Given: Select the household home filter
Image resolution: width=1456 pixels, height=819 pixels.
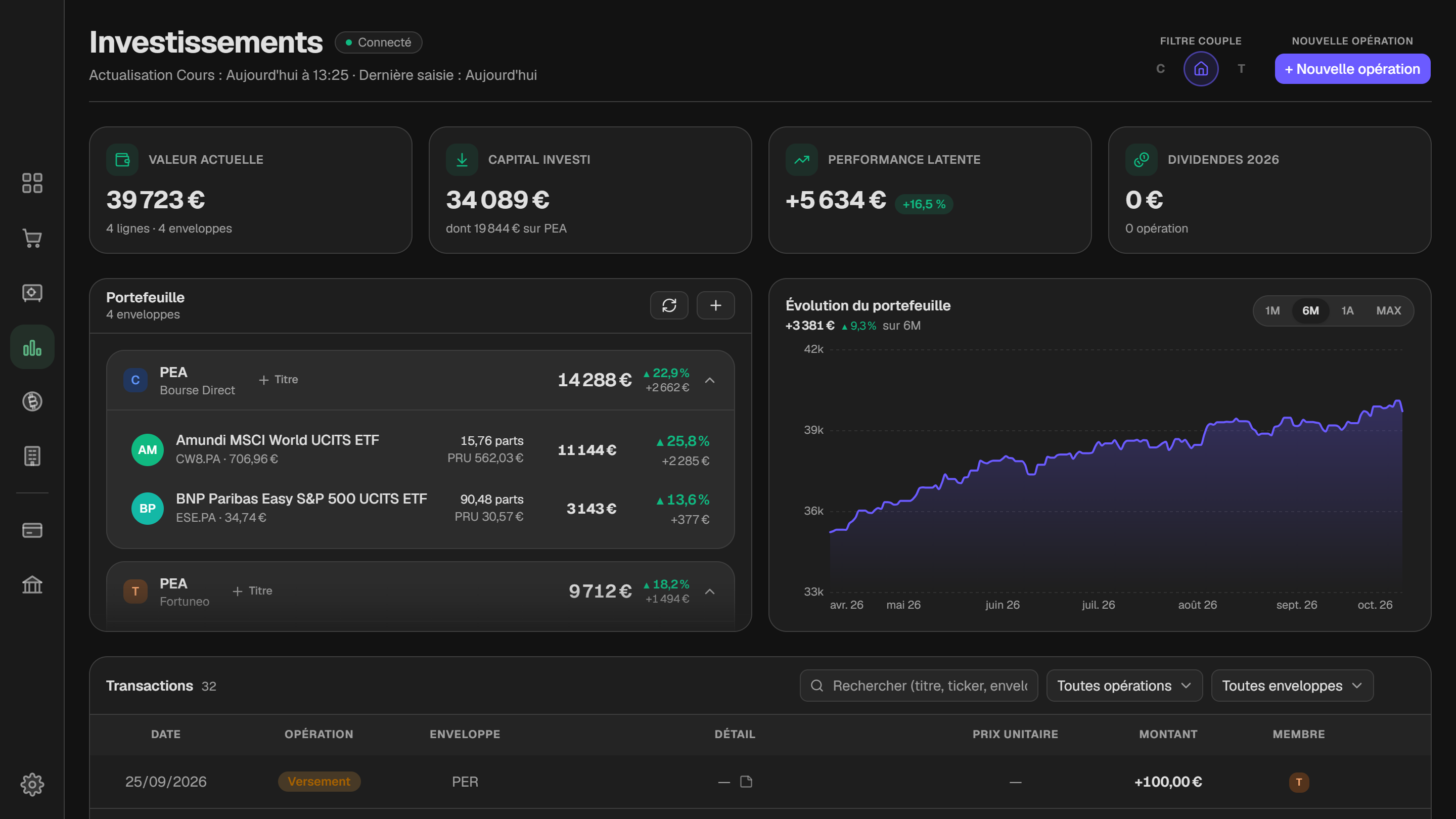Looking at the screenshot, I should [1201, 69].
